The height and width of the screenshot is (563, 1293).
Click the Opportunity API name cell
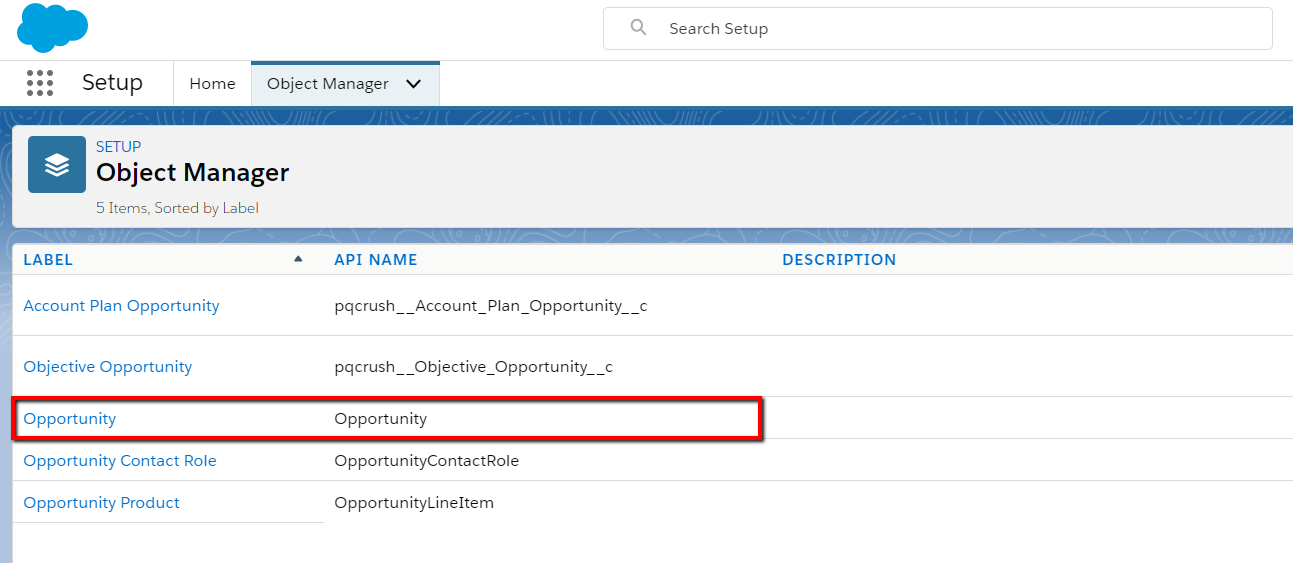point(381,419)
